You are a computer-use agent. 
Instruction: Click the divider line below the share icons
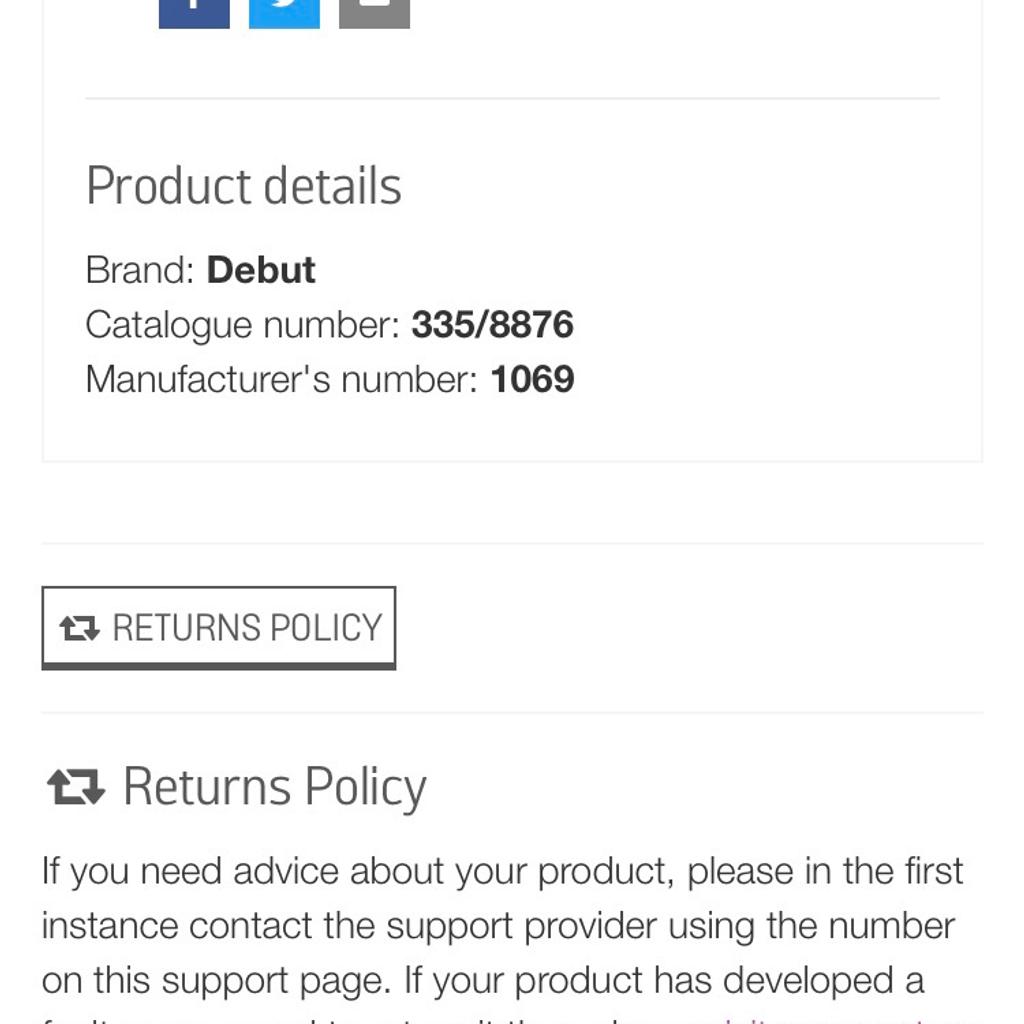[x=512, y=99]
